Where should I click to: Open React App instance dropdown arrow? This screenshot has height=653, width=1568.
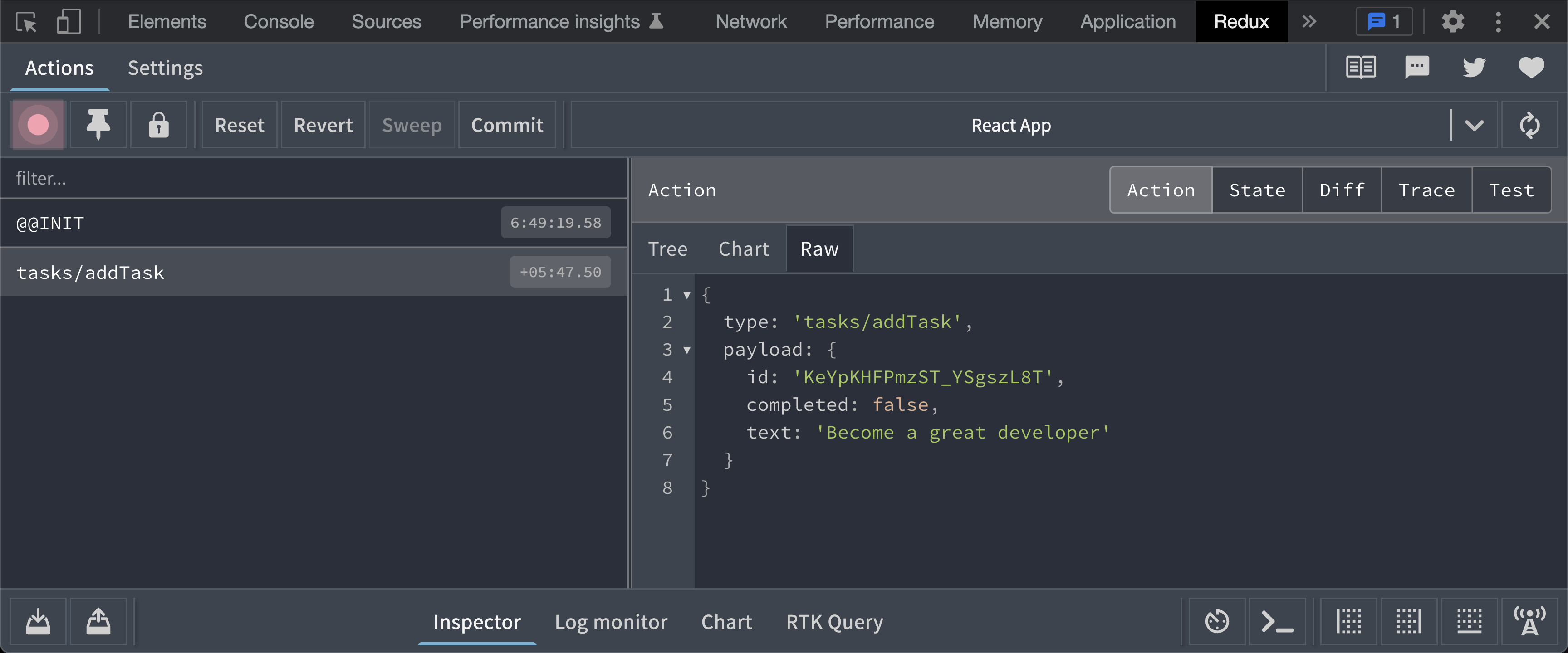(1474, 125)
